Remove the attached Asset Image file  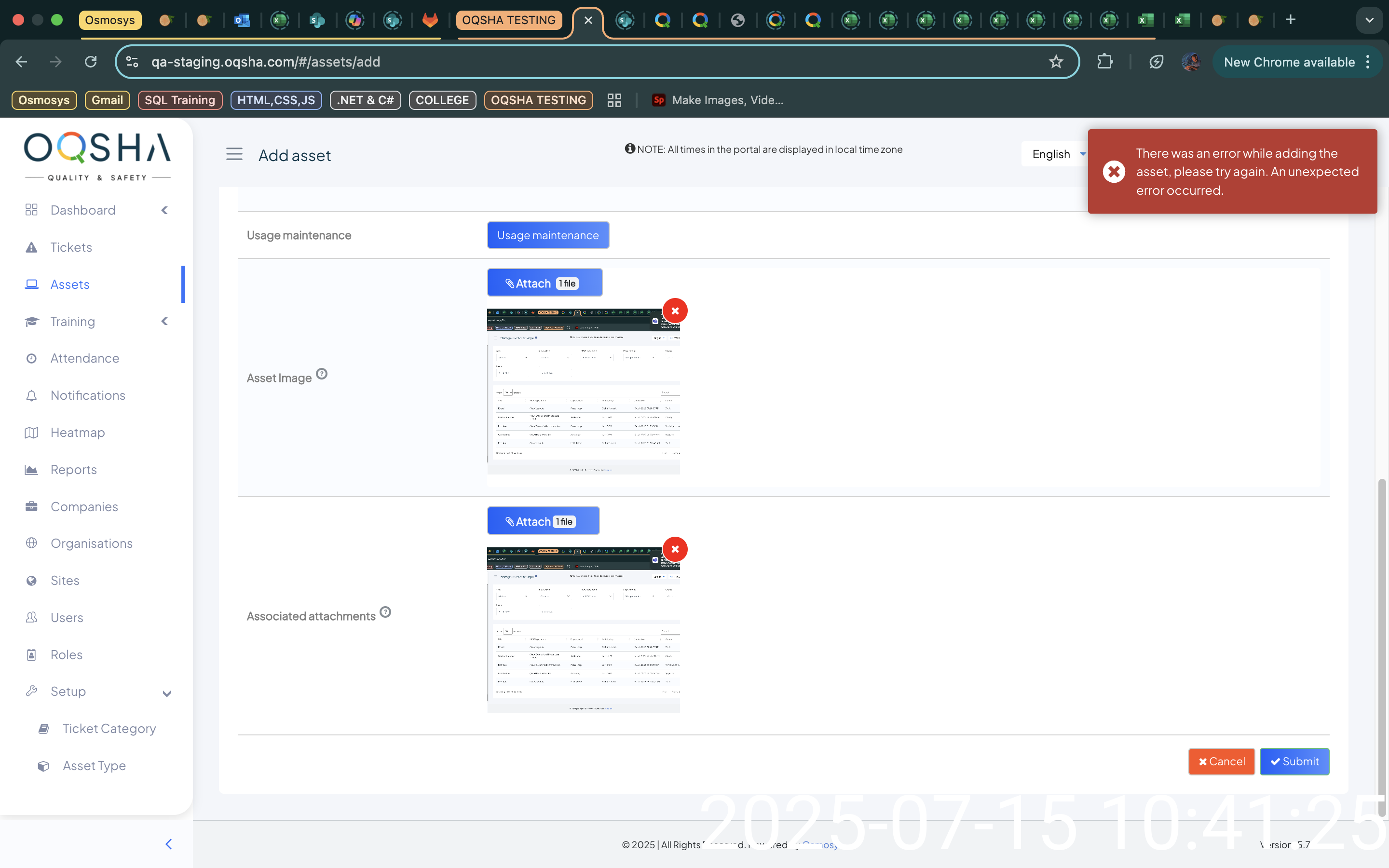click(675, 311)
